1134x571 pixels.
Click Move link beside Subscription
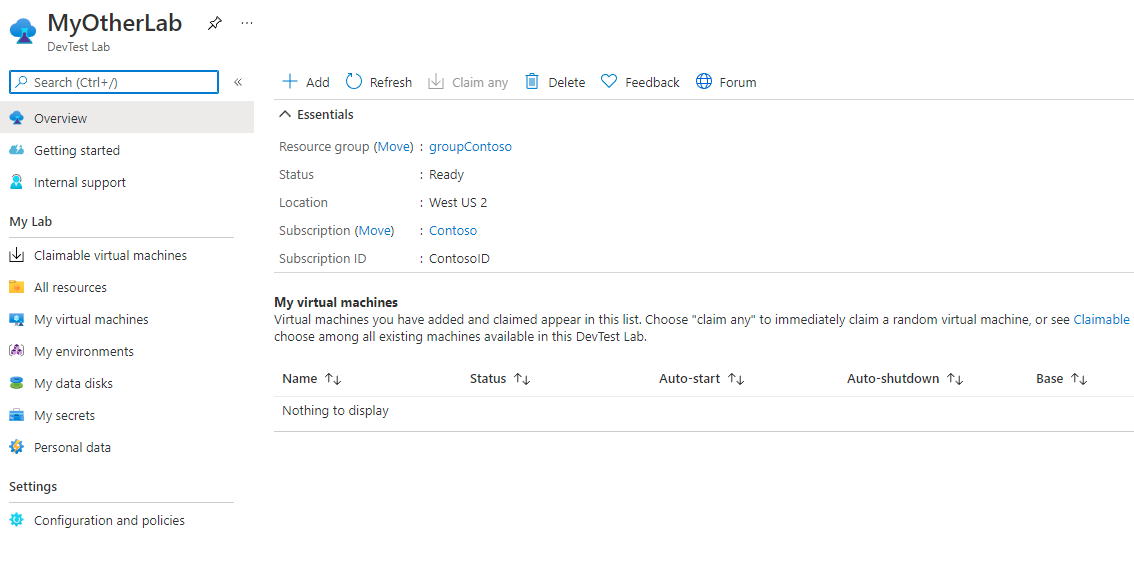pyautogui.click(x=375, y=231)
